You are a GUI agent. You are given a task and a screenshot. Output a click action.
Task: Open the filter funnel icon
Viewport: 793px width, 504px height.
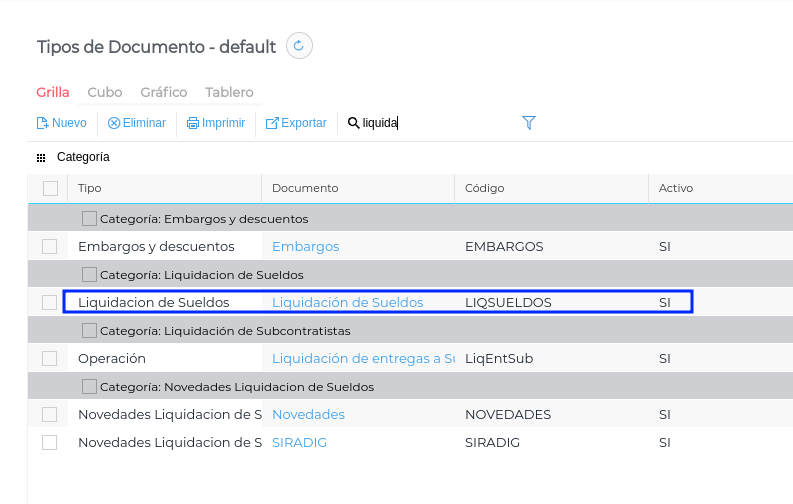point(529,122)
